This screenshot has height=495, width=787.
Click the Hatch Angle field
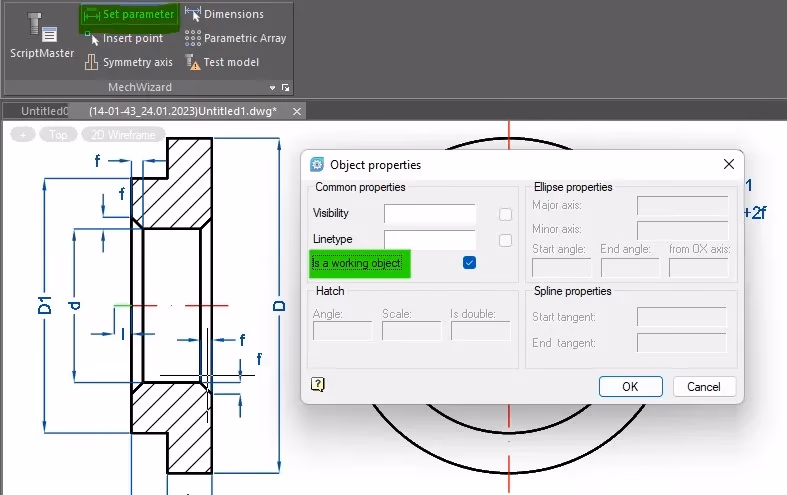pyautogui.click(x=342, y=331)
